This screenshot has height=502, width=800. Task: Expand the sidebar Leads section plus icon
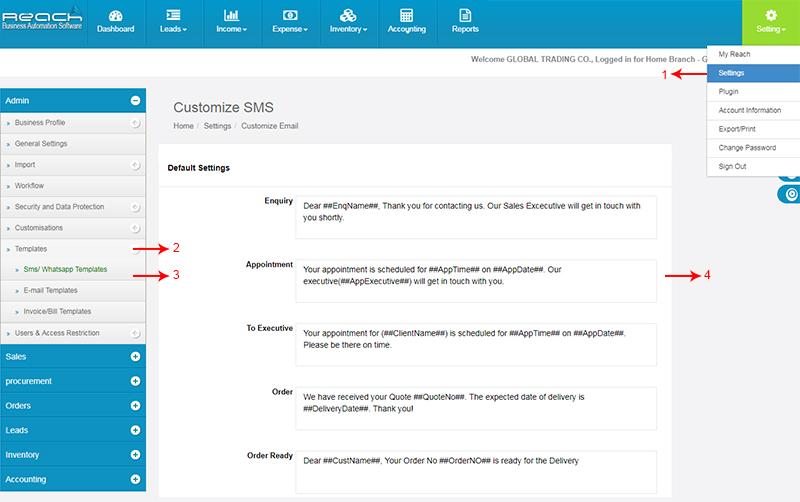(135, 430)
